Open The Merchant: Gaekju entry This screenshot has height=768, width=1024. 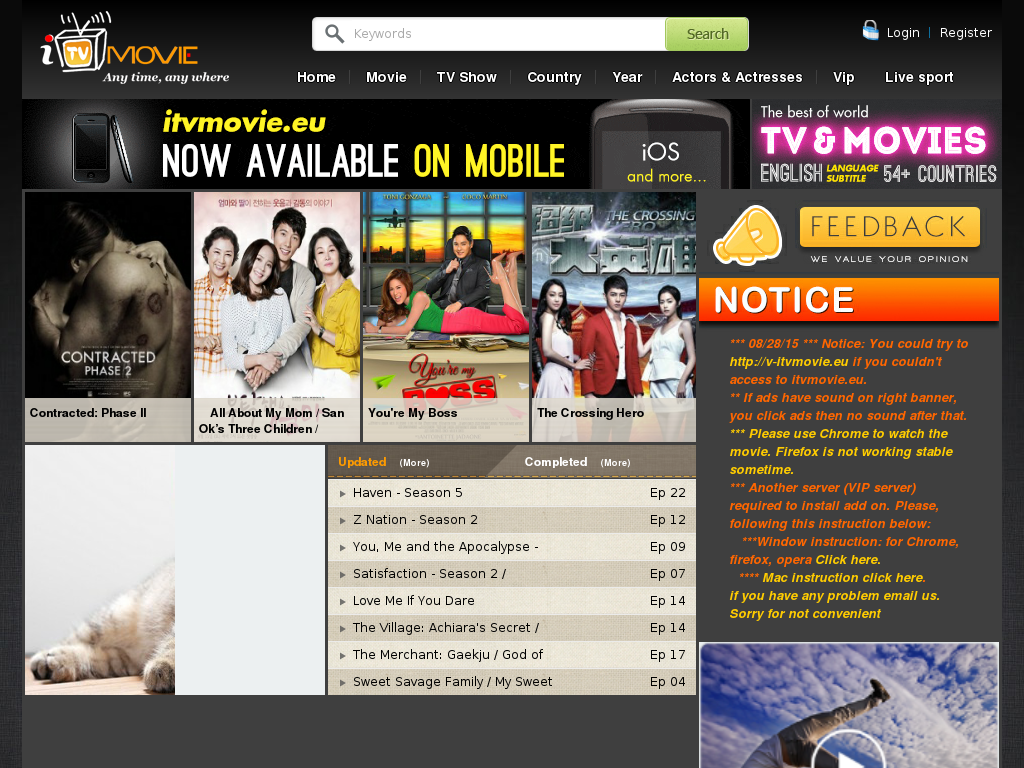(448, 654)
